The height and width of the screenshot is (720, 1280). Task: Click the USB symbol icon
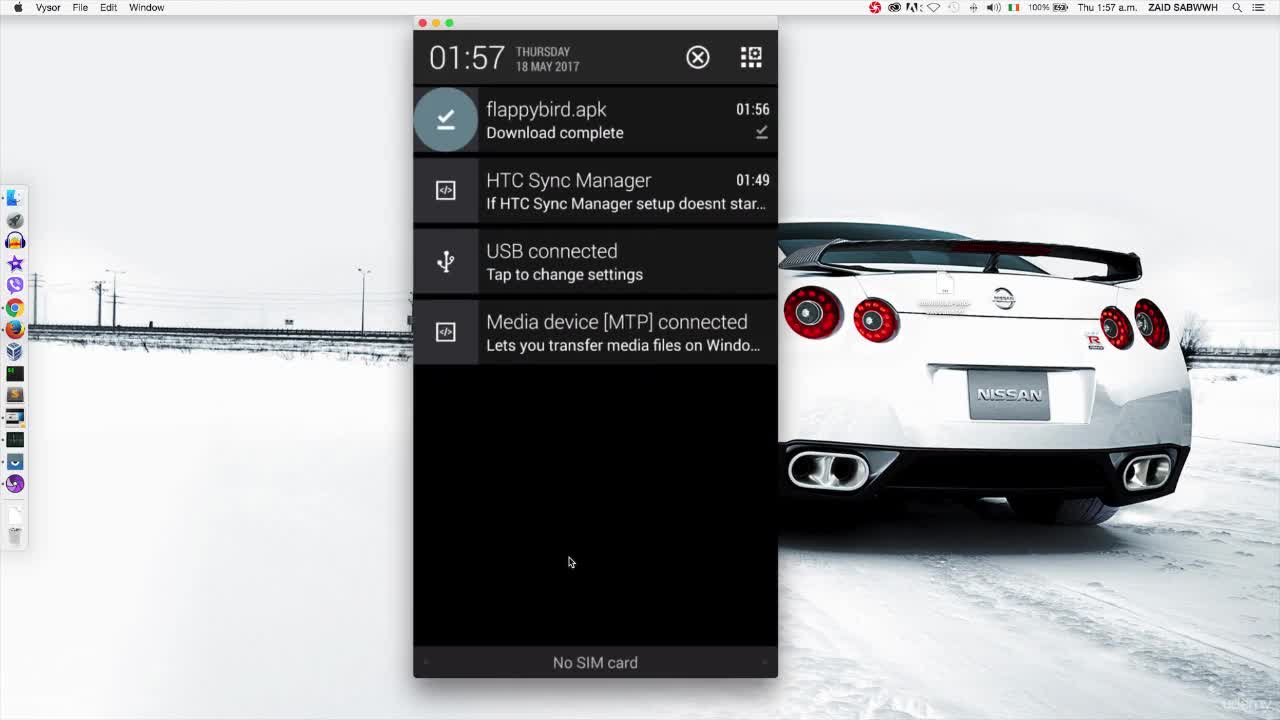pyautogui.click(x=446, y=261)
